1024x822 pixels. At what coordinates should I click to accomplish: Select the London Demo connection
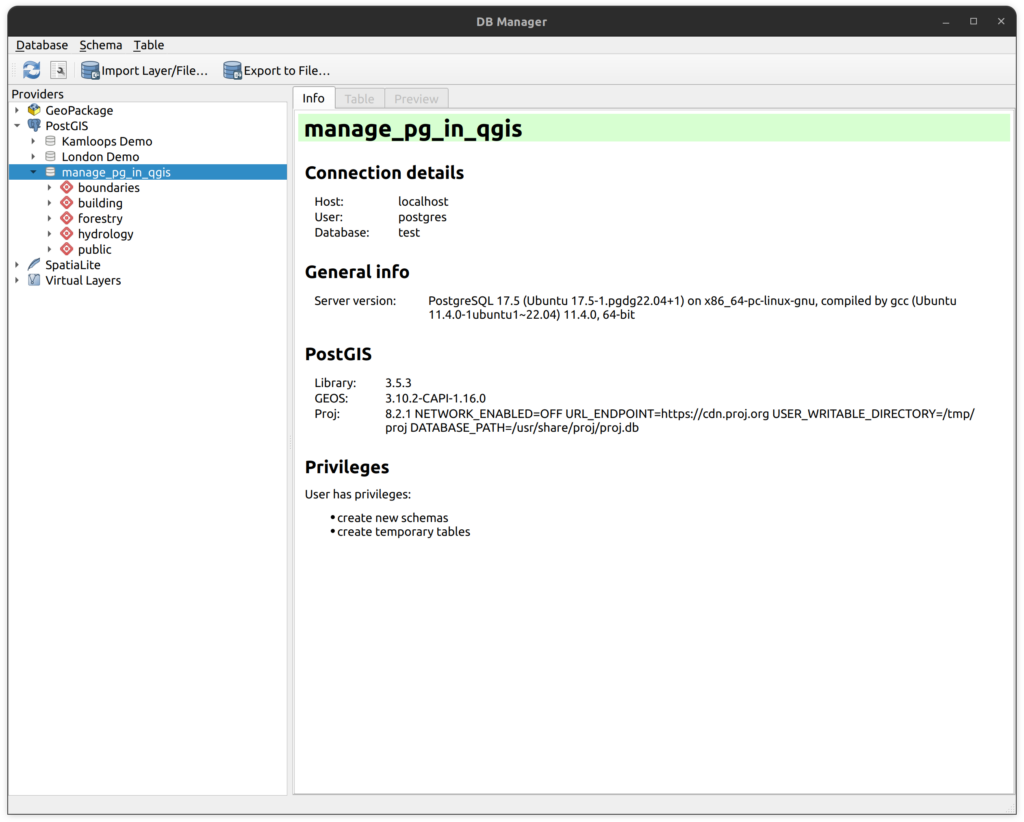(x=100, y=157)
